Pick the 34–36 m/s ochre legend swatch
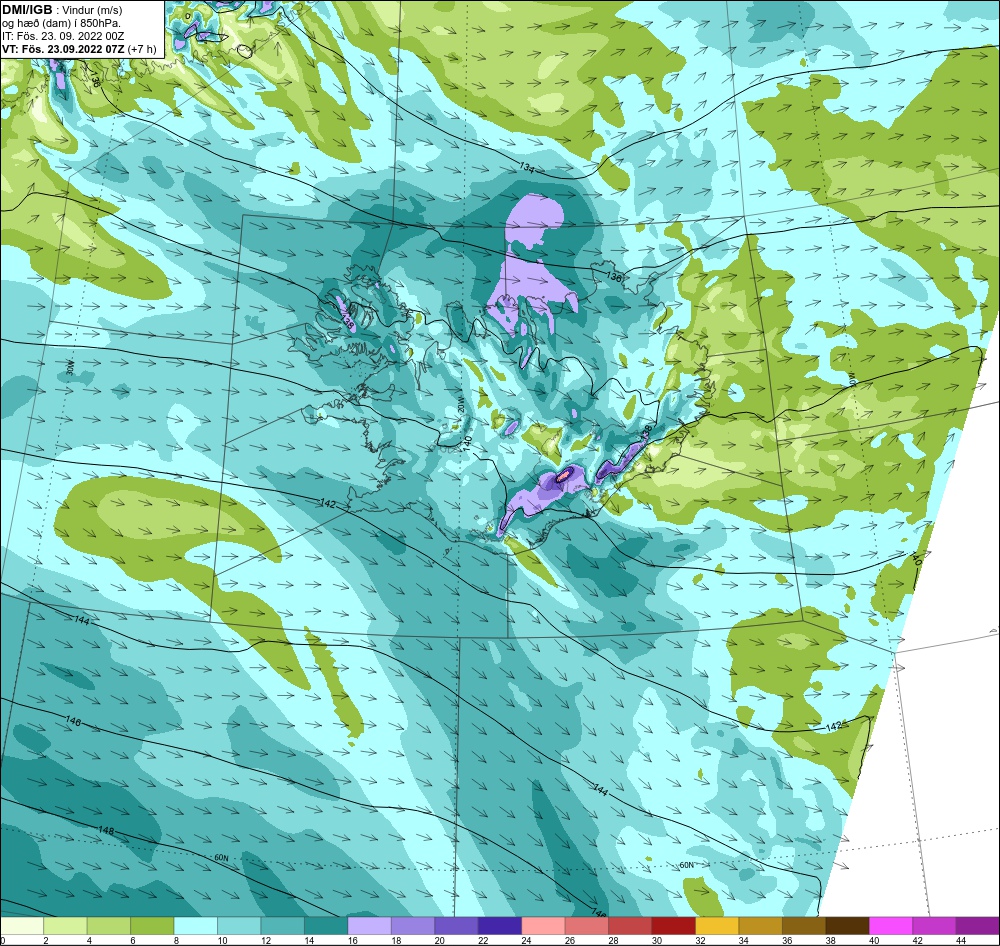1000x946 pixels. click(760, 926)
